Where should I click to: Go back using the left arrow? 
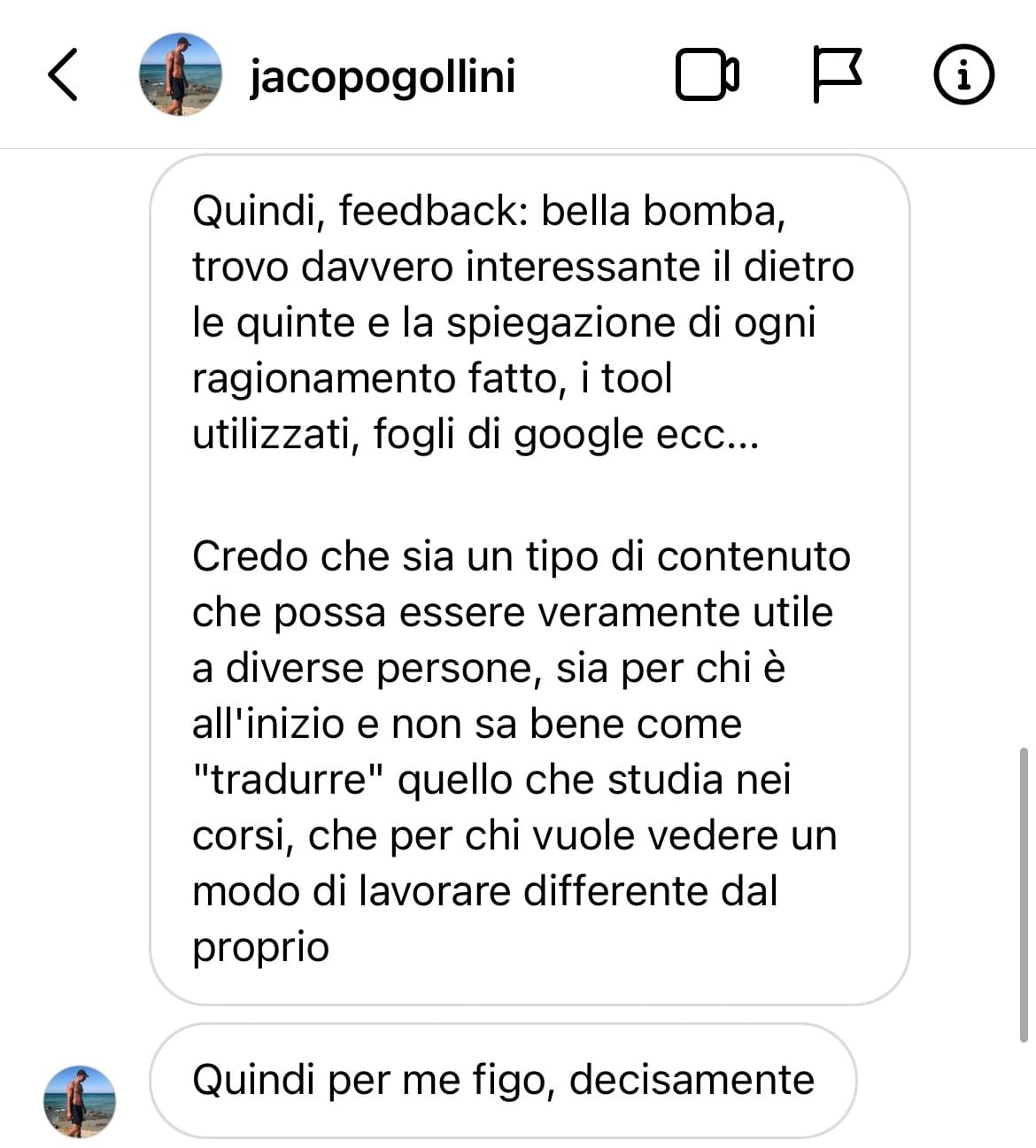pos(62,74)
